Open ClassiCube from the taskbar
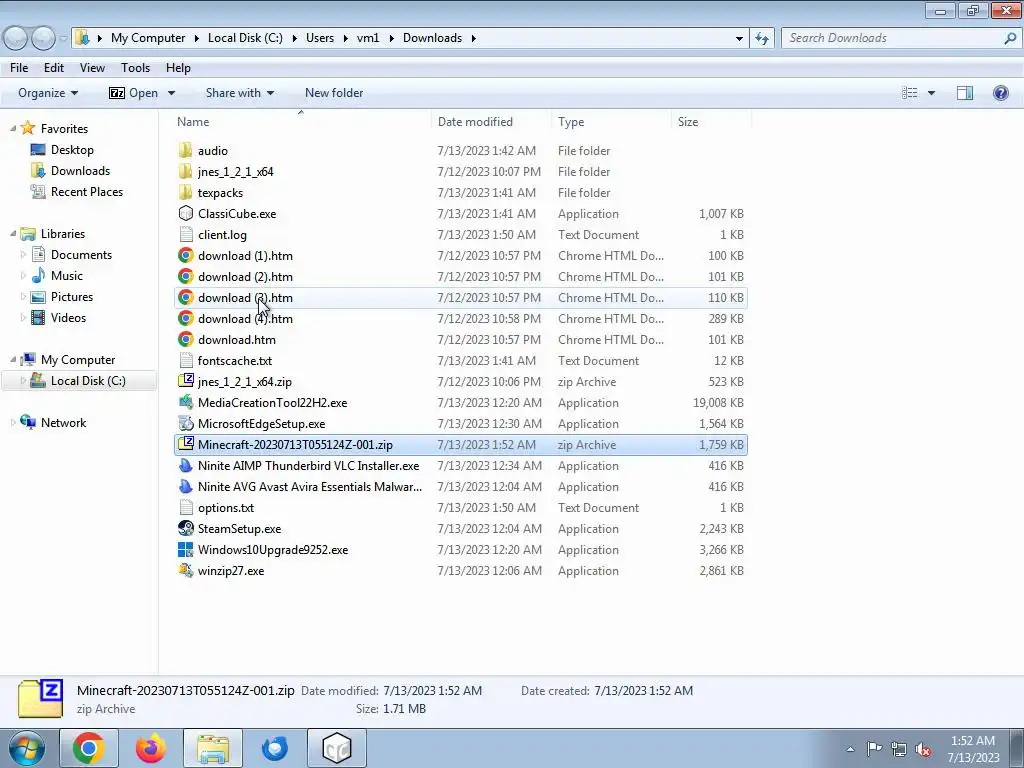This screenshot has width=1024, height=768. coord(337,748)
